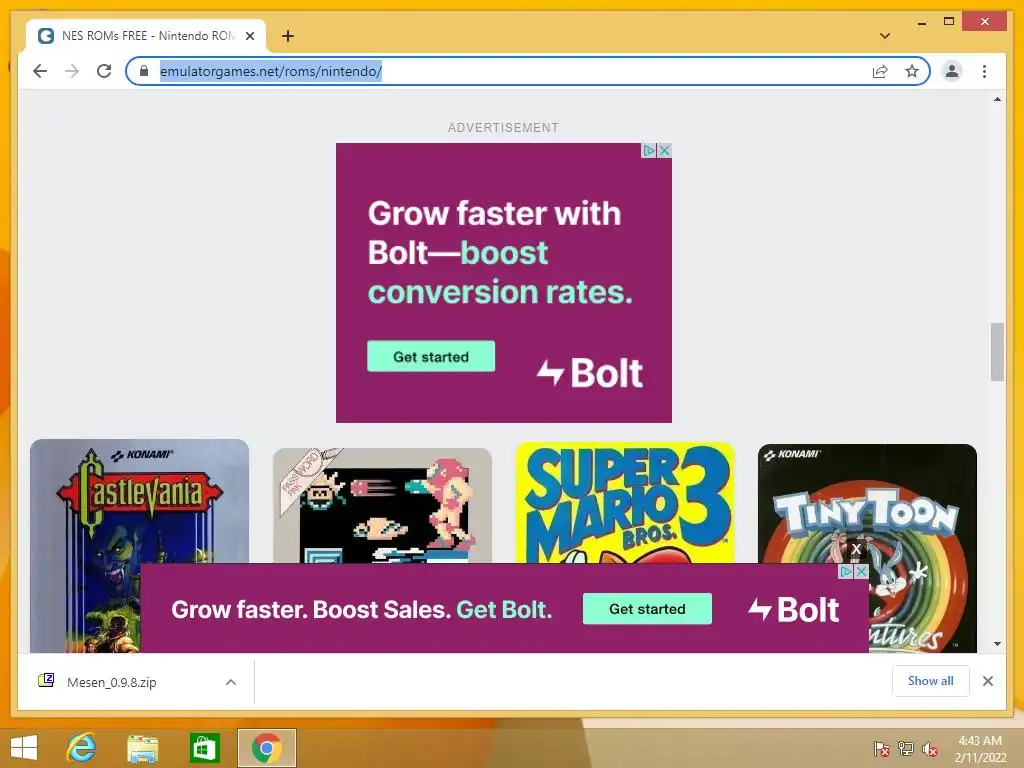Click the Bolt logo in bottom banner
This screenshot has height=768, width=1024.
793,610
